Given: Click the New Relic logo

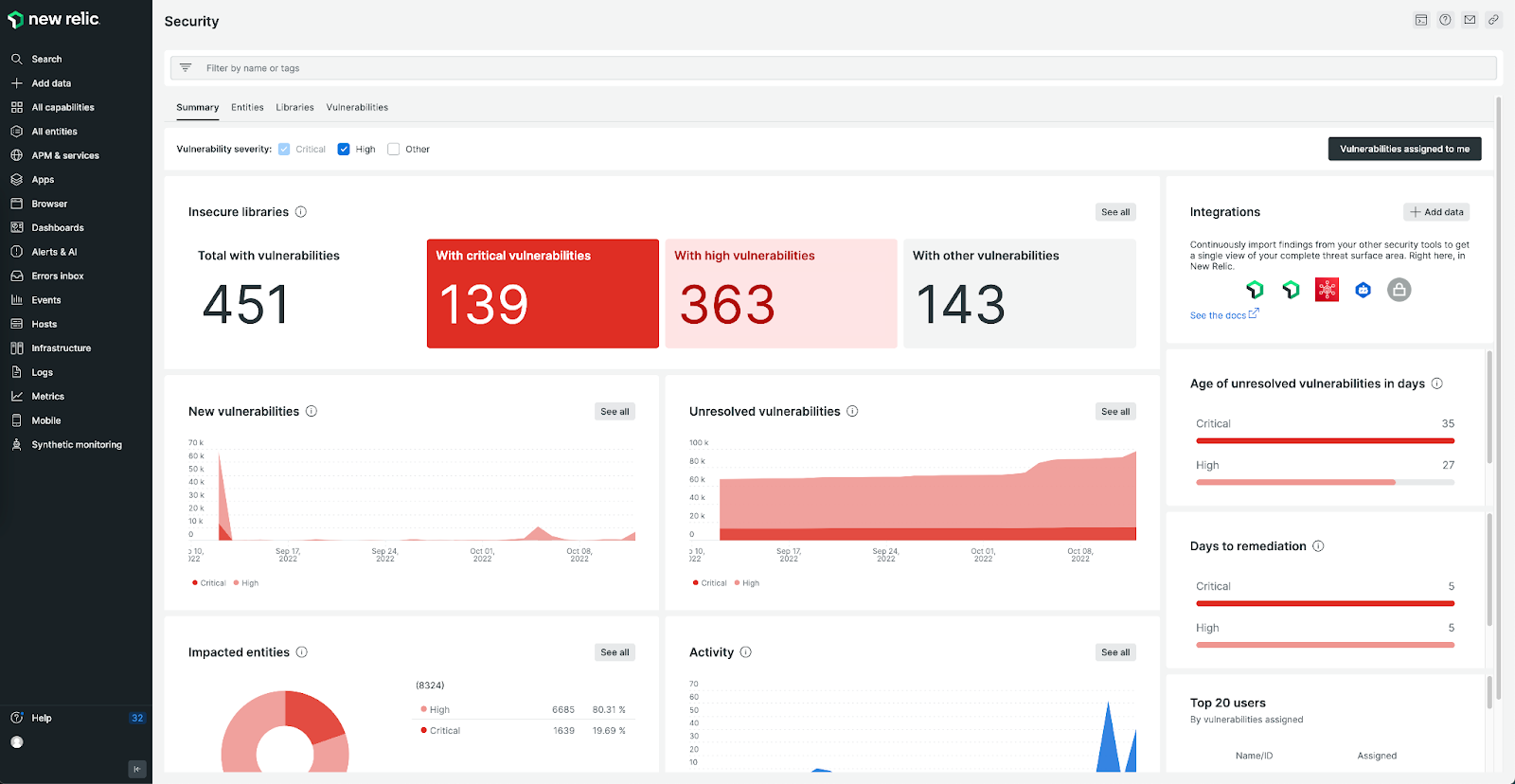Looking at the screenshot, I should (54, 19).
